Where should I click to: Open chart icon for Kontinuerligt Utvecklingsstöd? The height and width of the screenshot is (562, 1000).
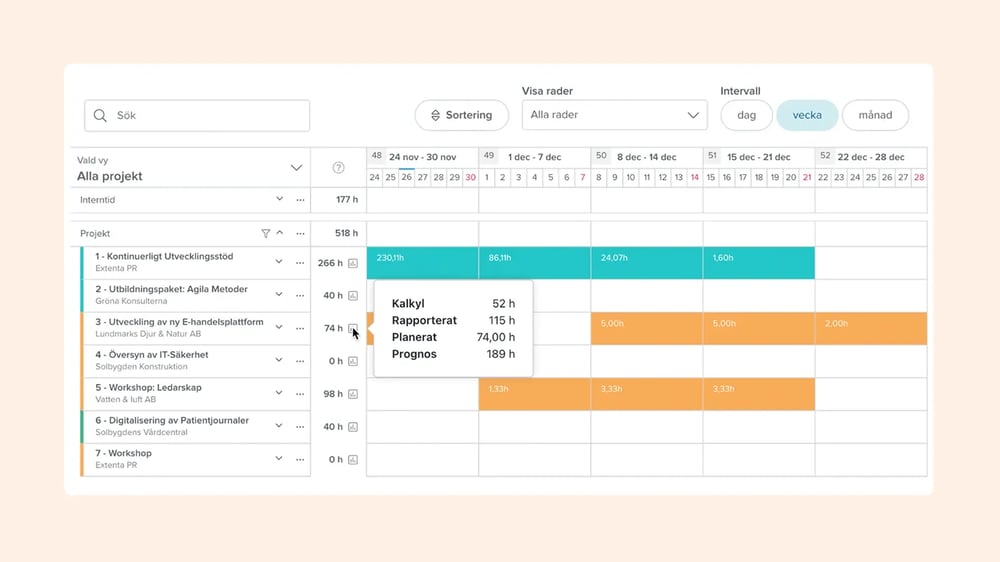(353, 264)
